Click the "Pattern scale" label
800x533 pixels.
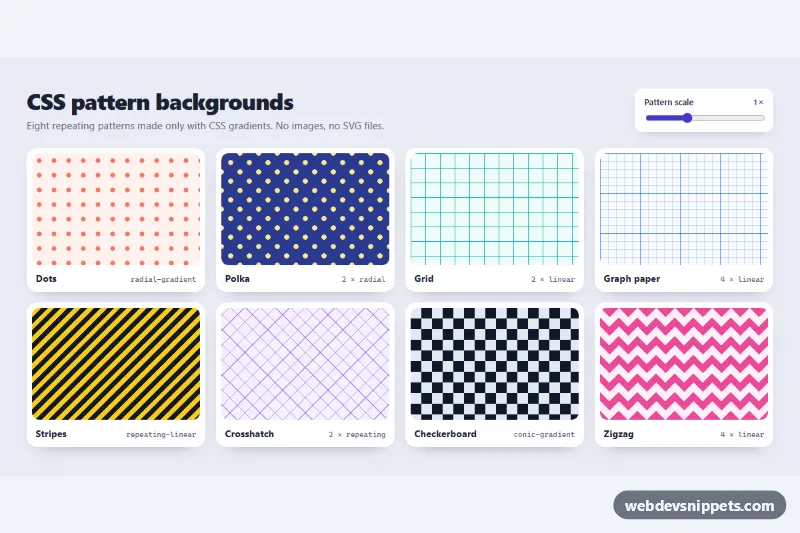[669, 102]
